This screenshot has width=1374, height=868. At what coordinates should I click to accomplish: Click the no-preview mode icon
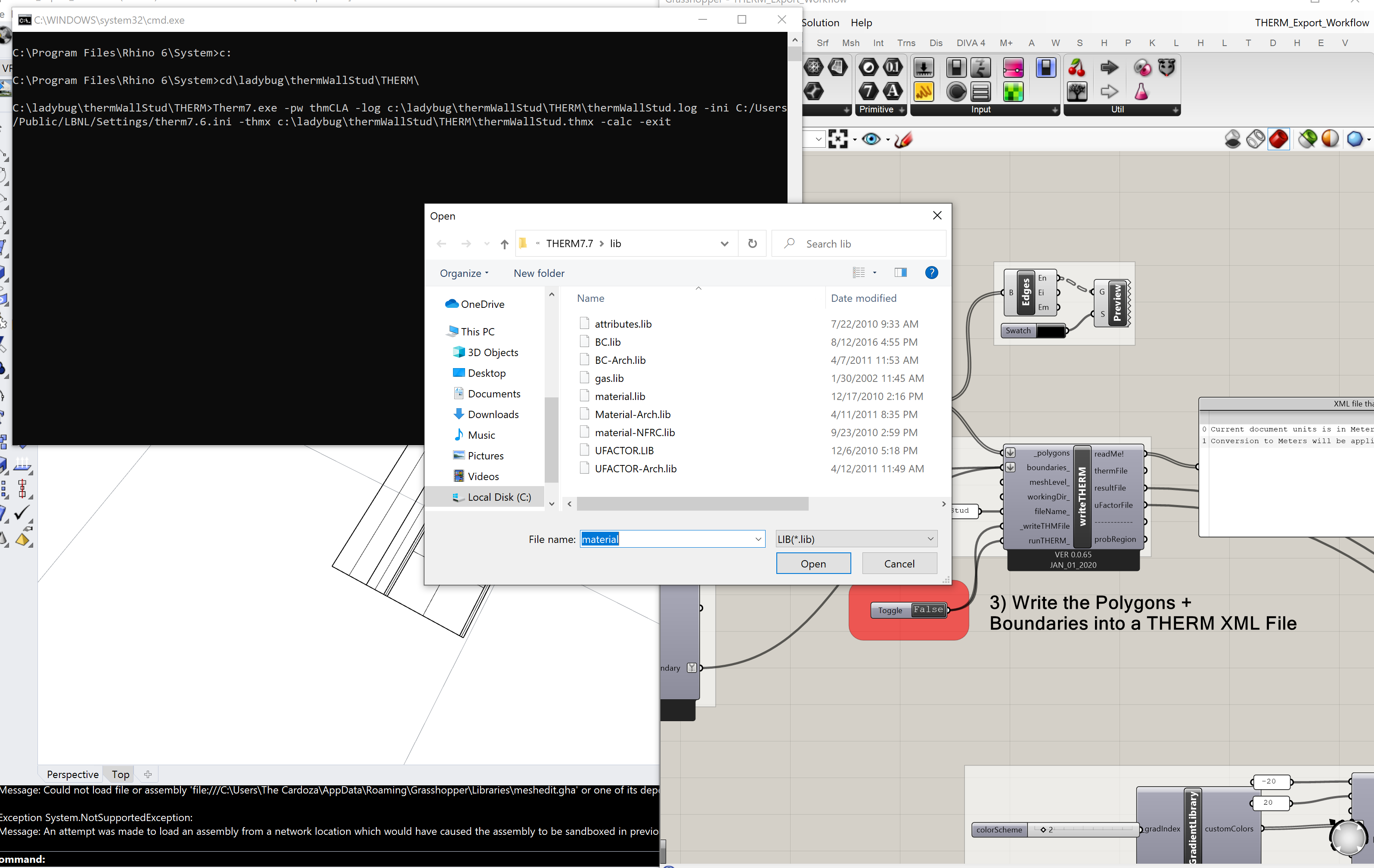click(x=1232, y=139)
